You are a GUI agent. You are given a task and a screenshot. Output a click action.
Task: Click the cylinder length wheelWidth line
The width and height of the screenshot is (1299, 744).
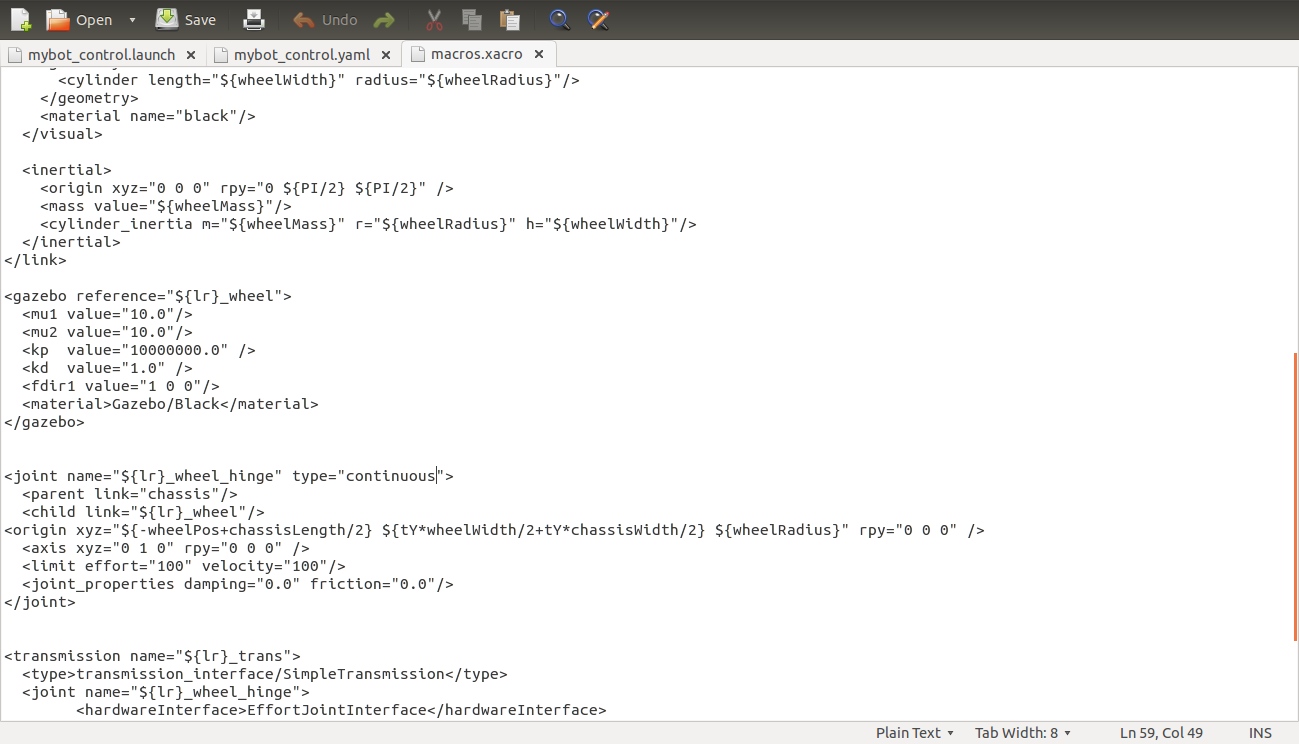[319, 80]
